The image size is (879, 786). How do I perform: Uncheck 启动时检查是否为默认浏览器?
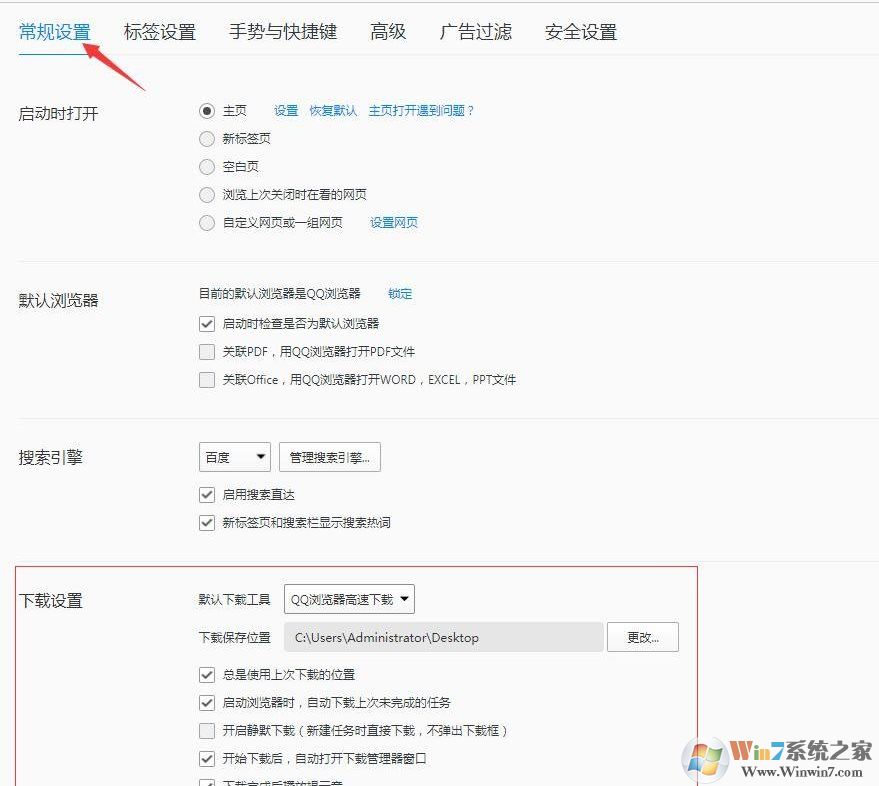[x=207, y=324]
